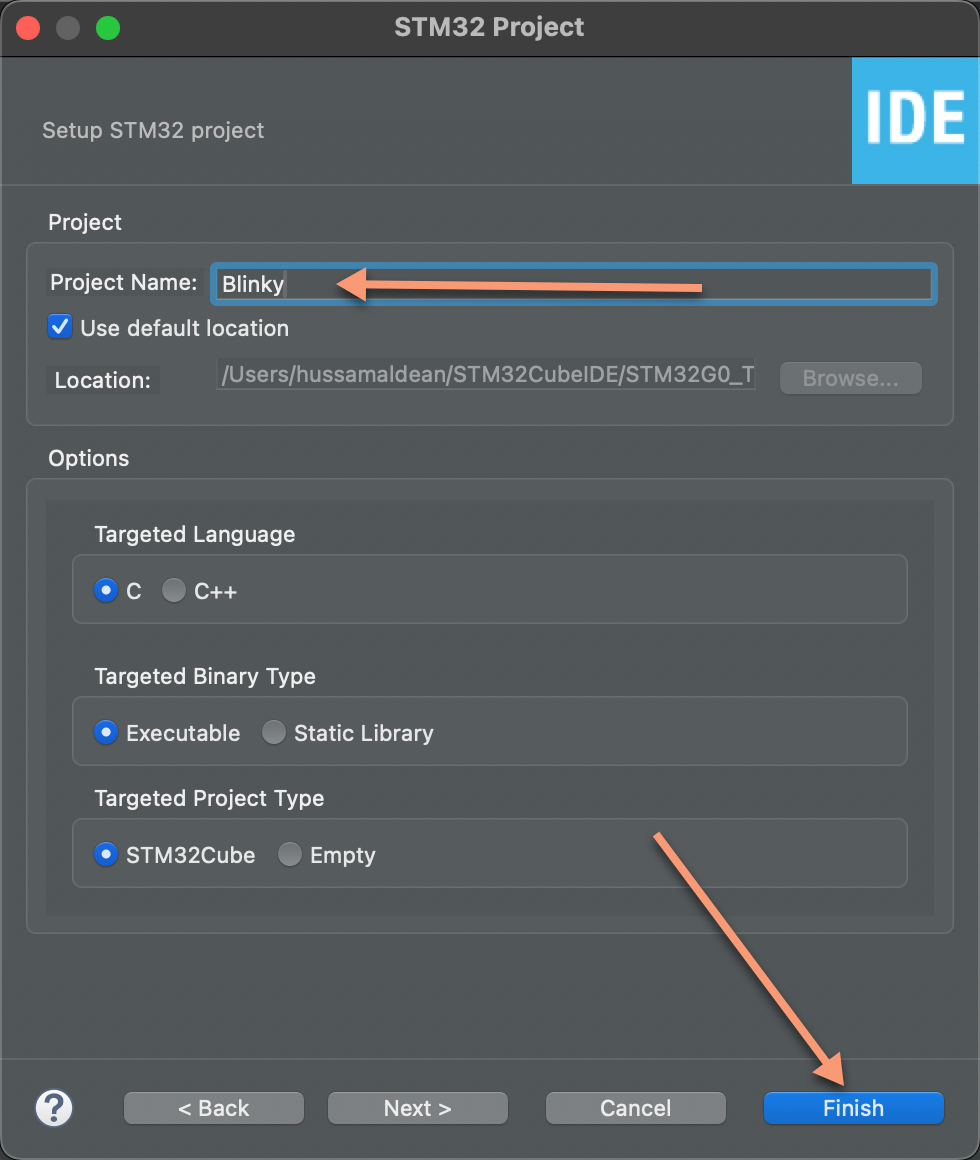Select the Executable binary type option
The height and width of the screenshot is (1160, 980).
(x=105, y=732)
